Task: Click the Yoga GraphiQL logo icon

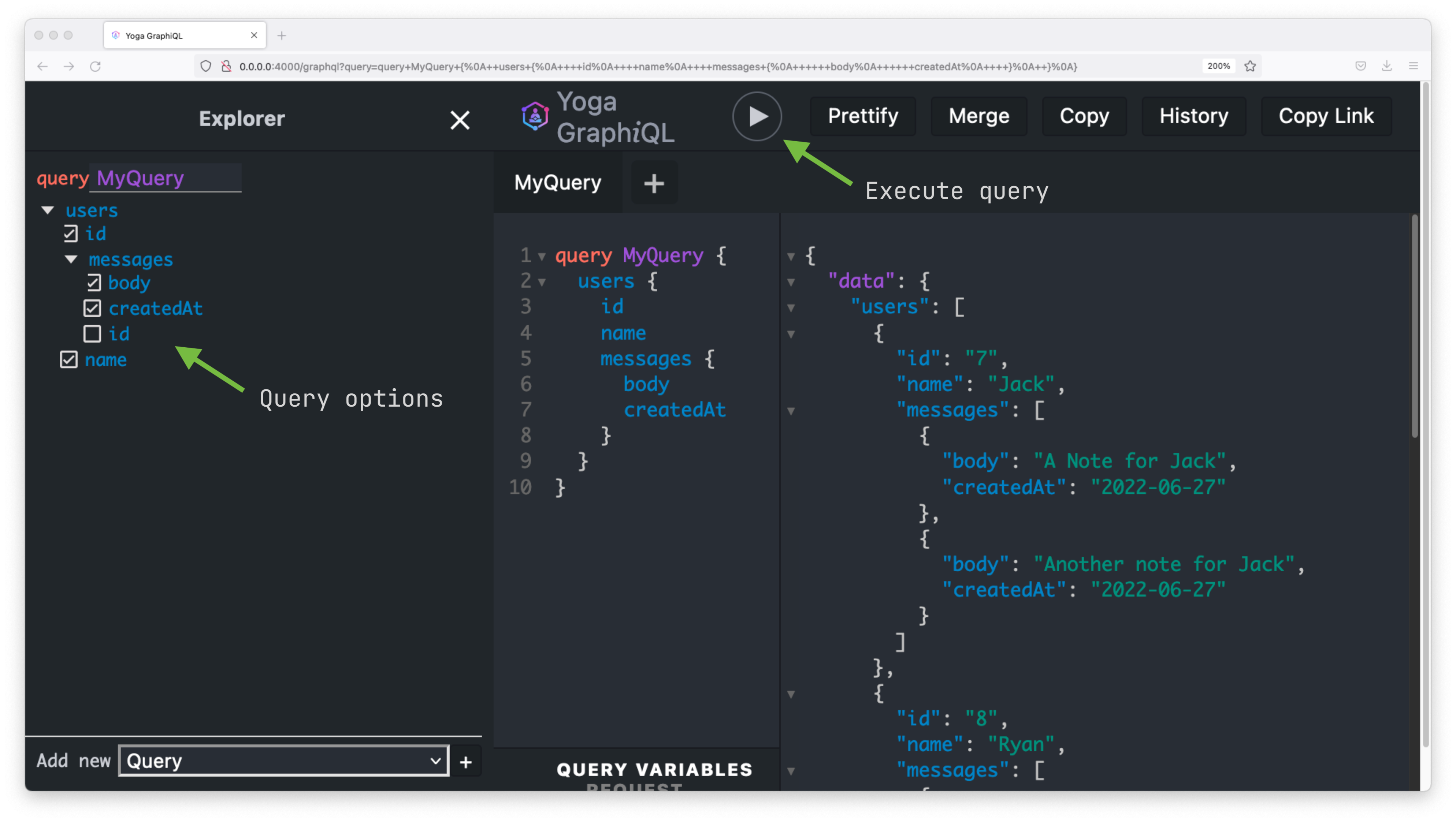Action: point(535,116)
